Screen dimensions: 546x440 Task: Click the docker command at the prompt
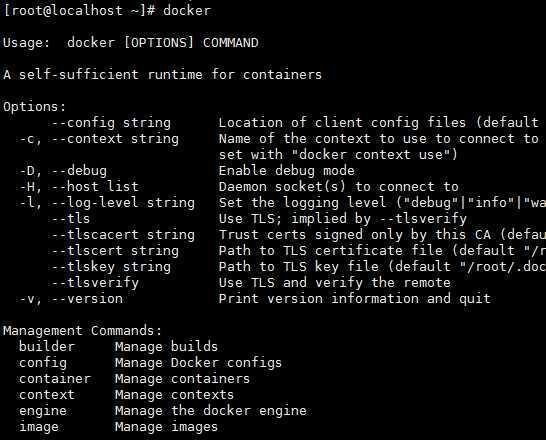[187, 10]
